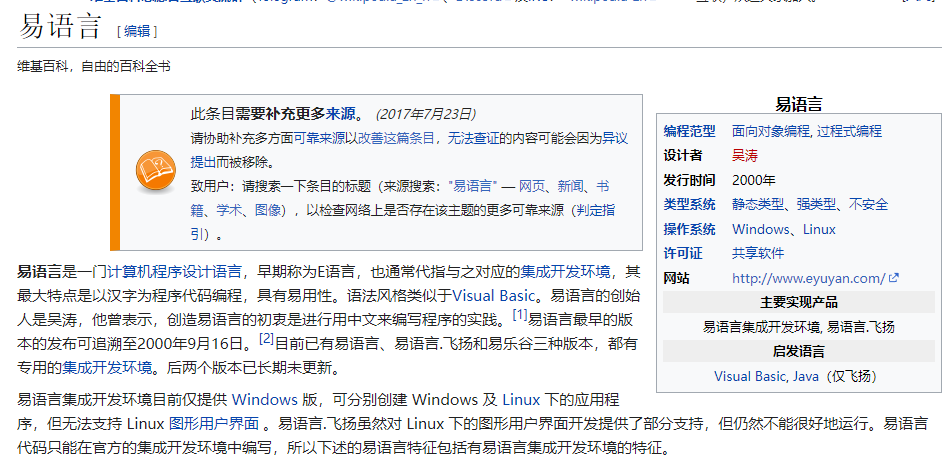
Task: Follow the 无法查证 link
Action: pyautogui.click(x=473, y=138)
